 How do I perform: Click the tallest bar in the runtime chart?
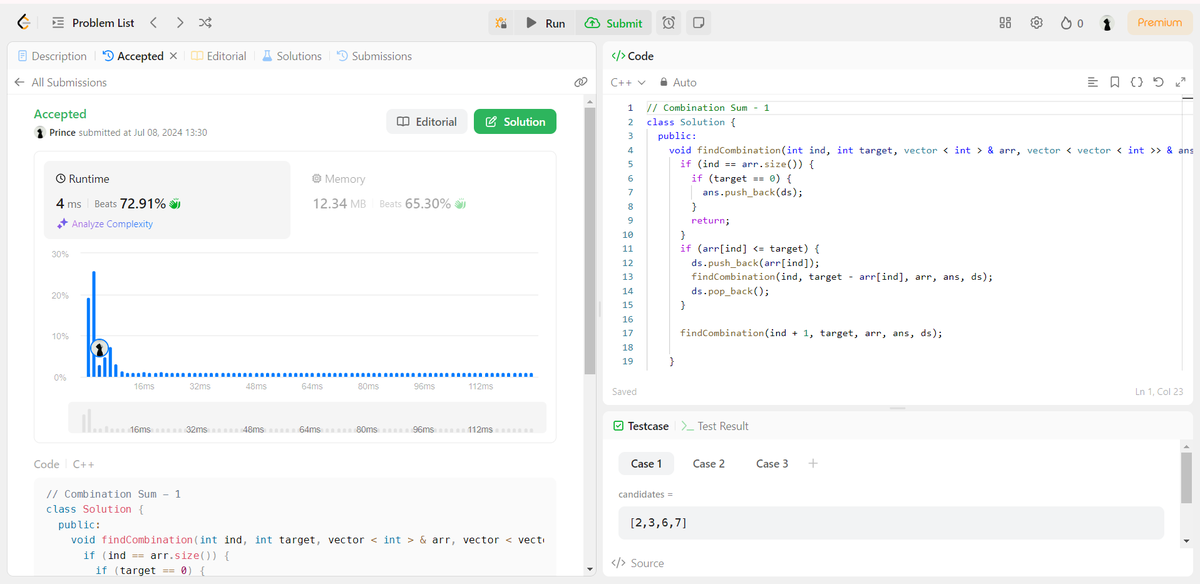94,323
